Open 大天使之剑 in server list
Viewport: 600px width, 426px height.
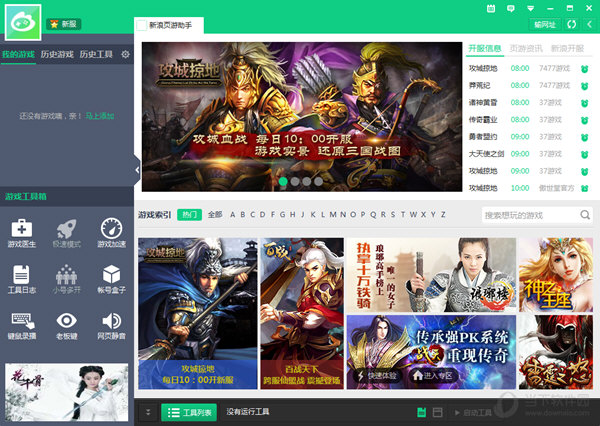tap(486, 154)
